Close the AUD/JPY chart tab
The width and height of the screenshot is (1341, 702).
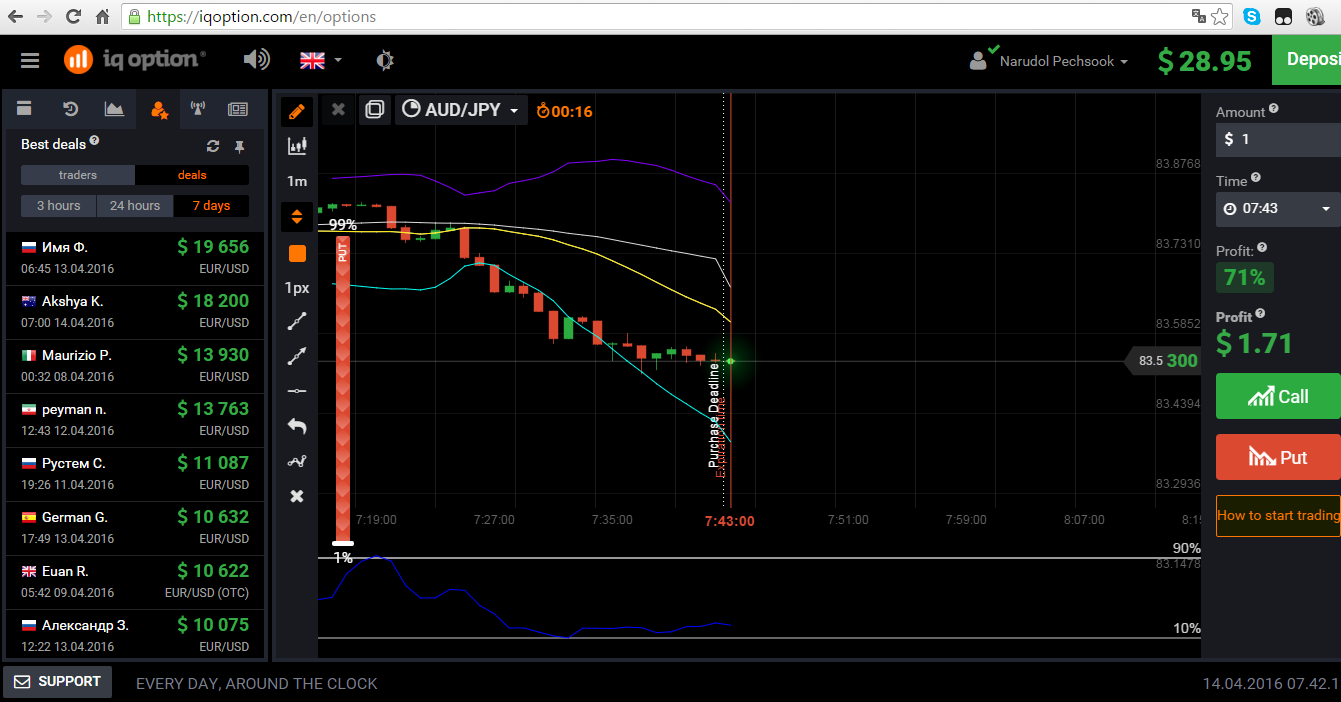[x=338, y=110]
